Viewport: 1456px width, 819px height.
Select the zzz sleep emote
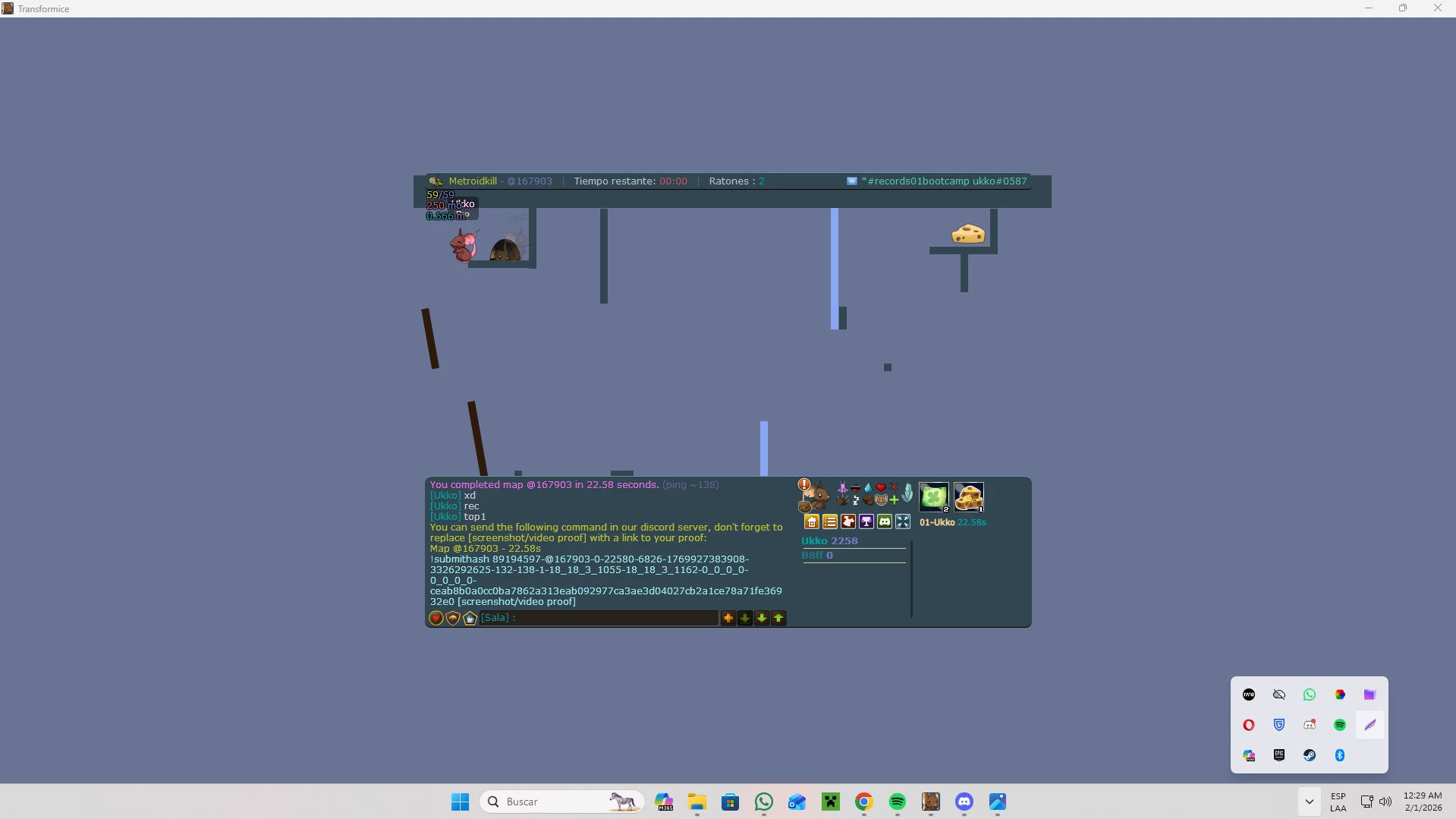(x=856, y=500)
